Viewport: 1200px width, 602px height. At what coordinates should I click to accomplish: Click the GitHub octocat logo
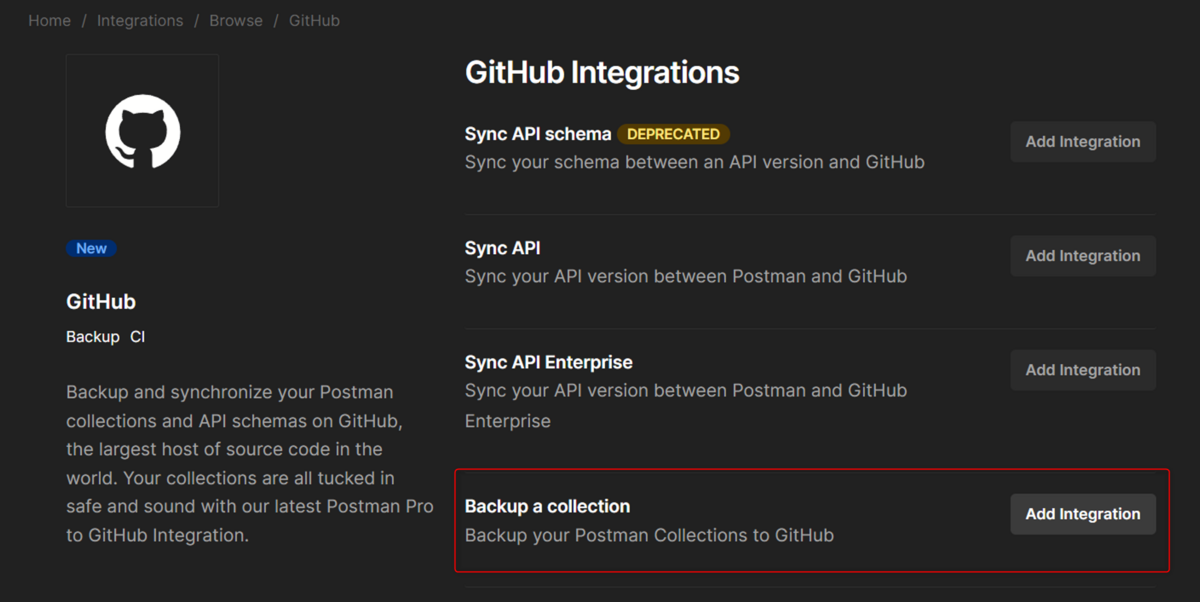tap(142, 131)
